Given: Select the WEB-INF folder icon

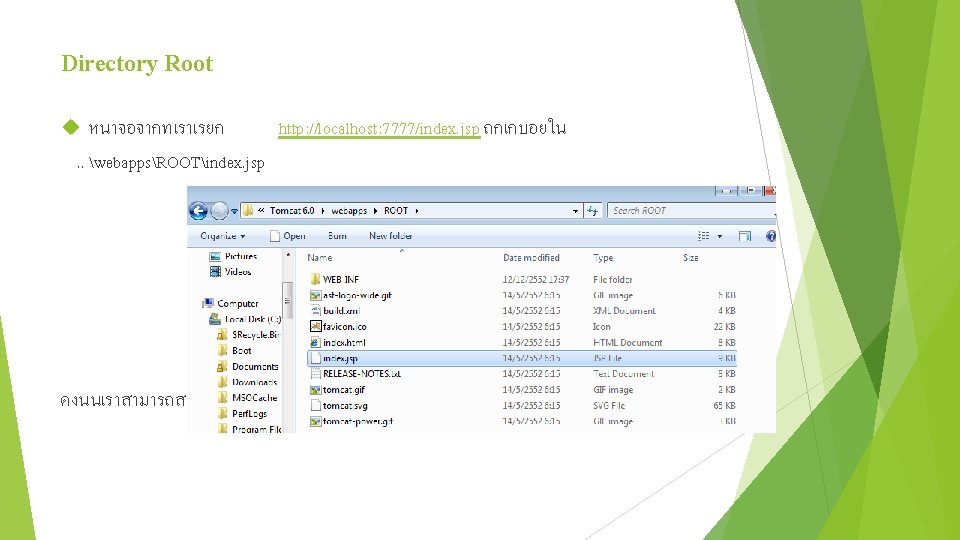Looking at the screenshot, I should (315, 279).
